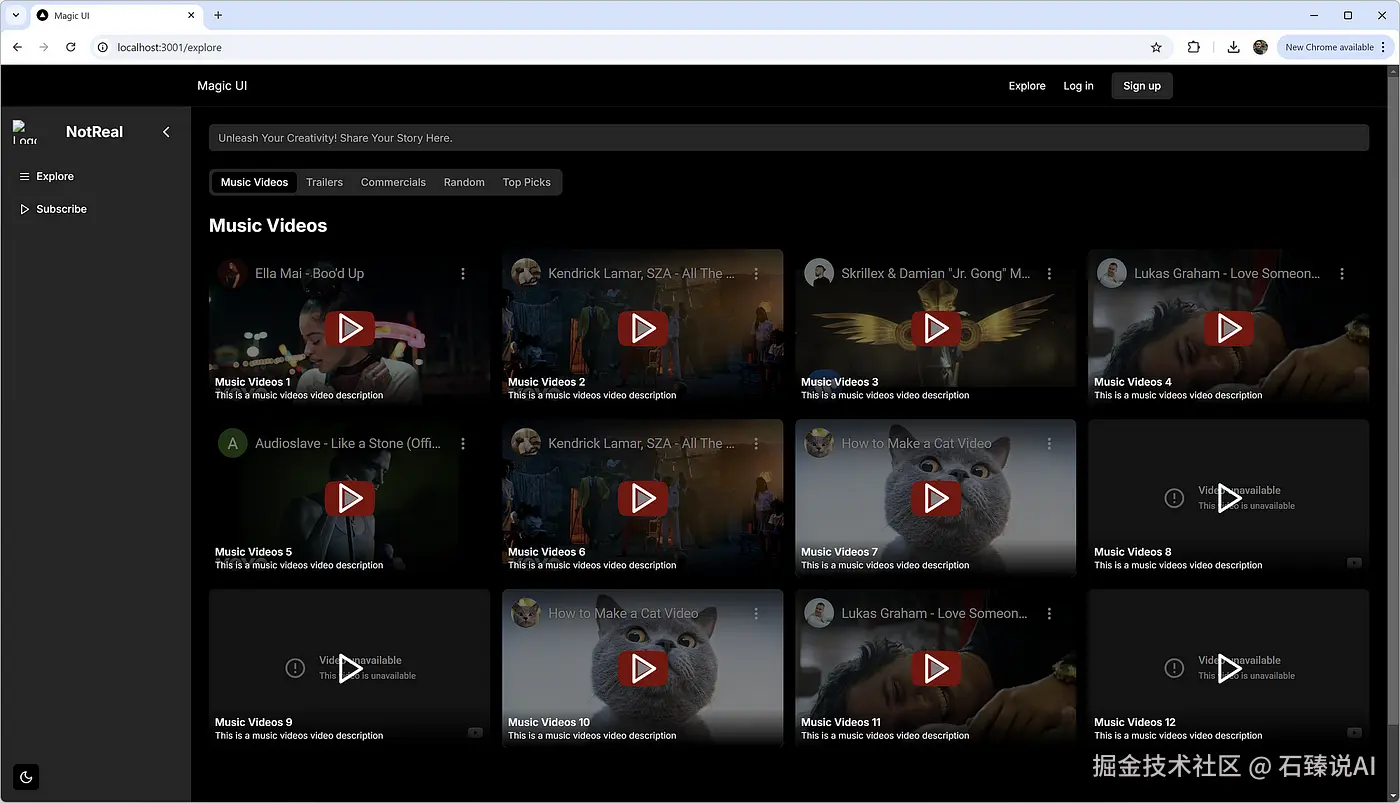
Task: Click Skrillex channel avatar
Action: [819, 273]
